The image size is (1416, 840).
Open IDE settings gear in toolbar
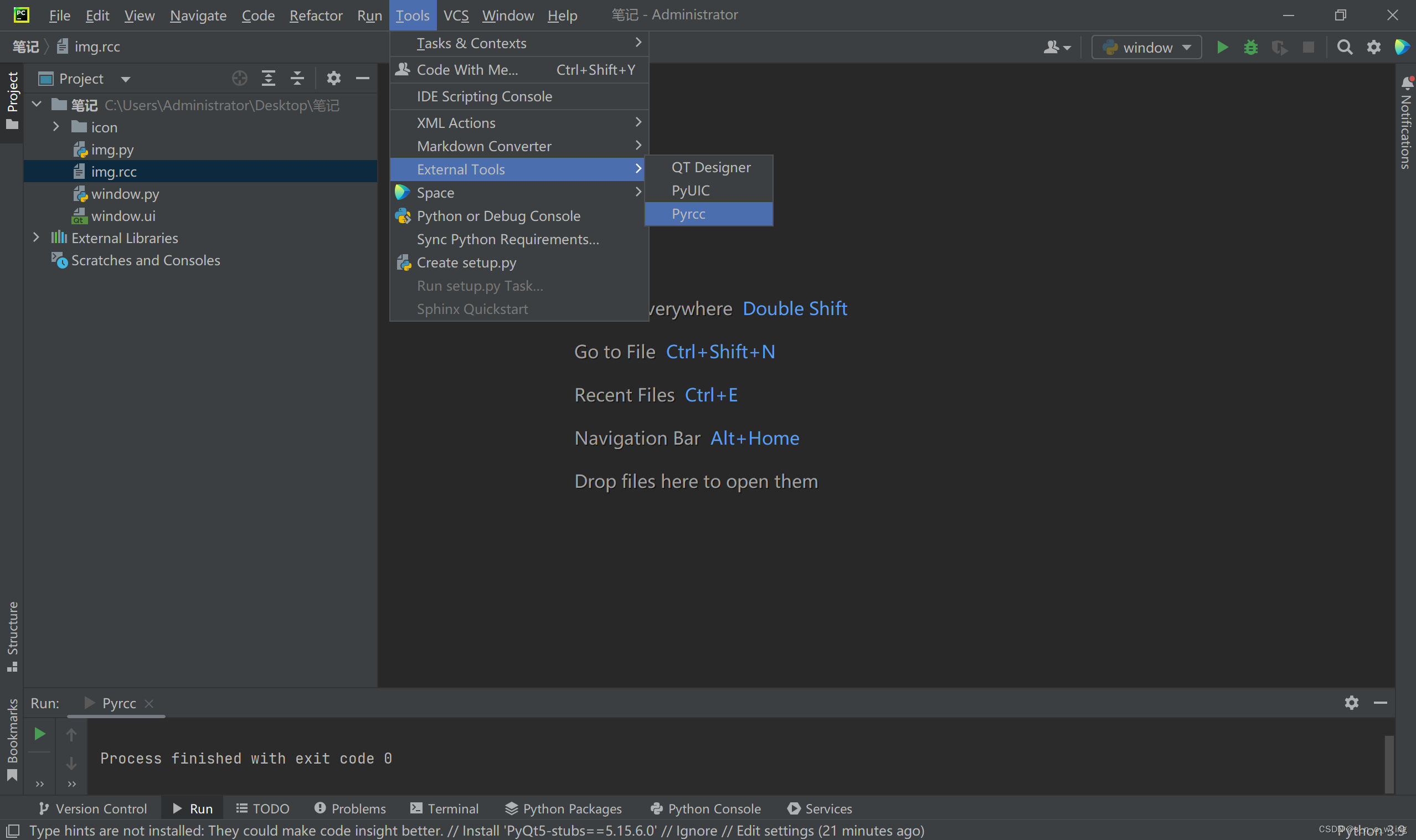[1373, 47]
